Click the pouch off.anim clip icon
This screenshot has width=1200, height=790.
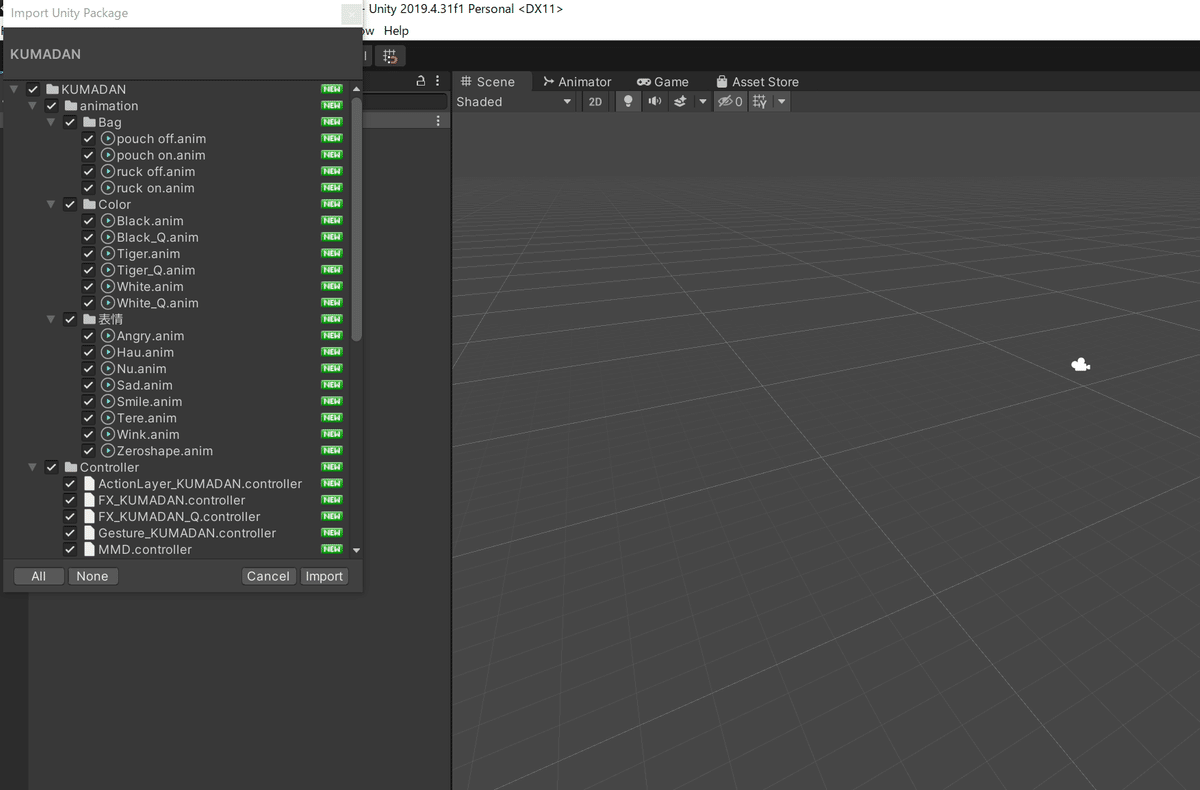click(x=108, y=138)
